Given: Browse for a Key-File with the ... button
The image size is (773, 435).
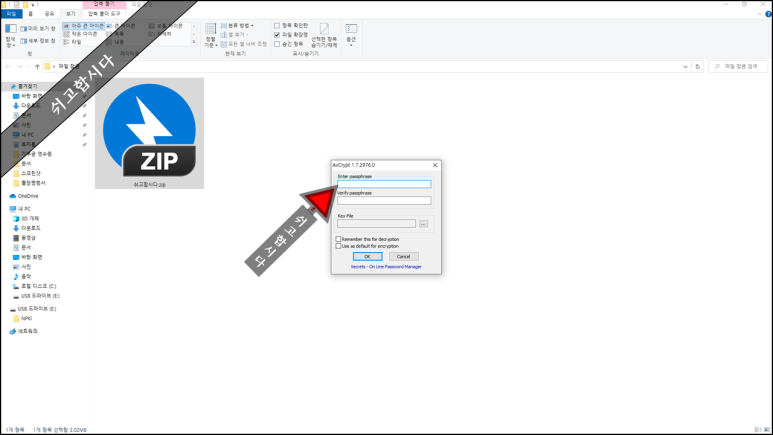Looking at the screenshot, I should coord(423,224).
